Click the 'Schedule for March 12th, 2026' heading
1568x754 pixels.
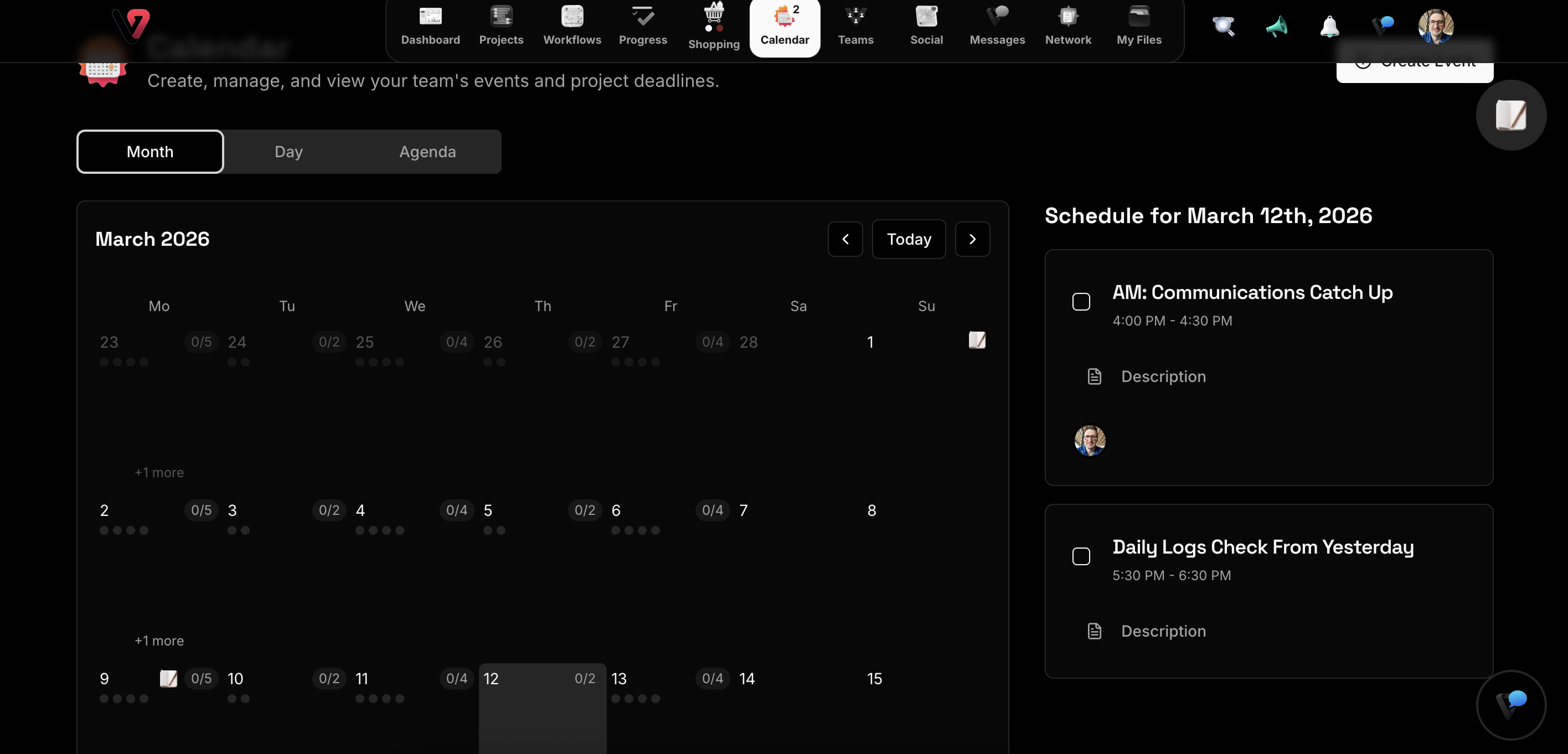(1208, 216)
